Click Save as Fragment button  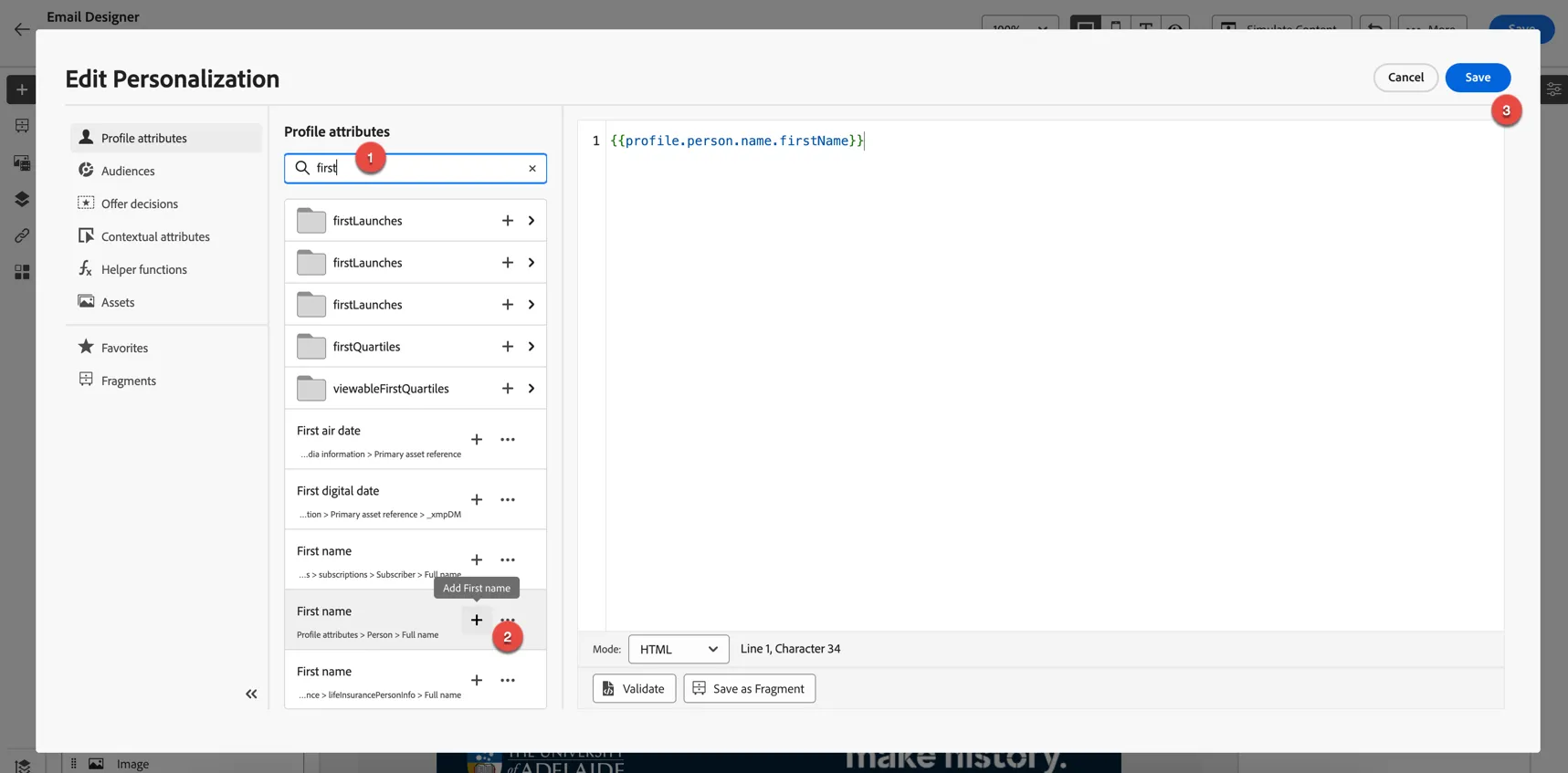tap(750, 689)
